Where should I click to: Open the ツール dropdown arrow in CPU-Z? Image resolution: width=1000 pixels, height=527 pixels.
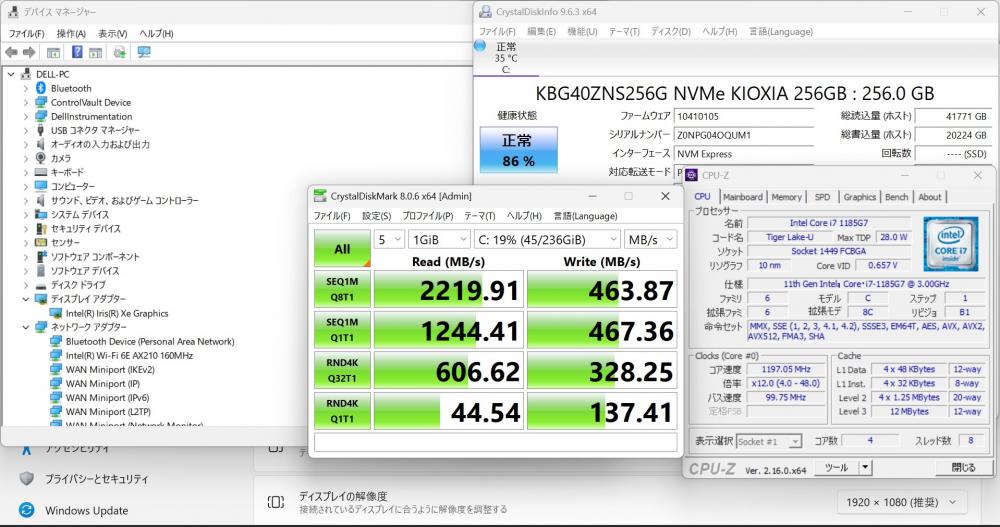click(865, 468)
